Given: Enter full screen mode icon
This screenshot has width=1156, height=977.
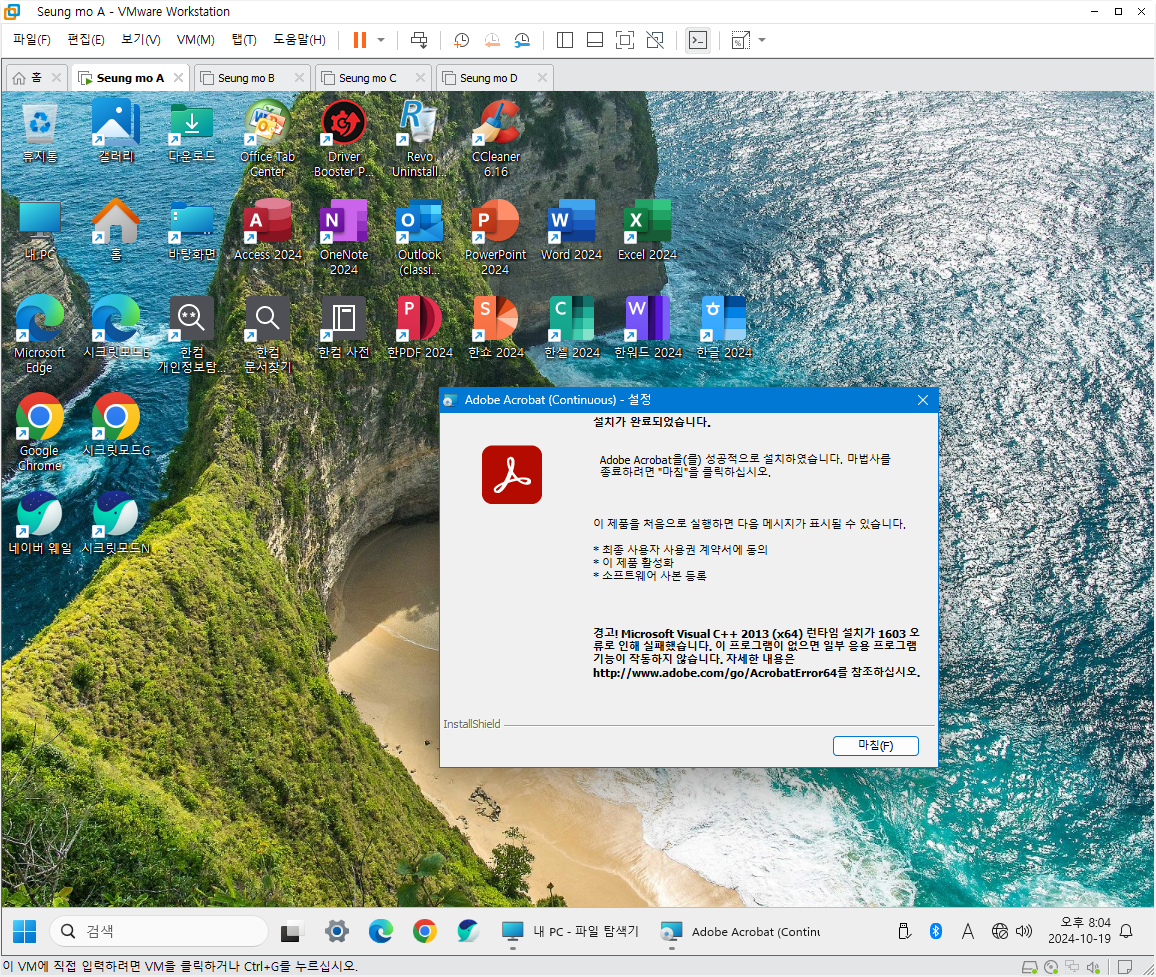Looking at the screenshot, I should 624,40.
